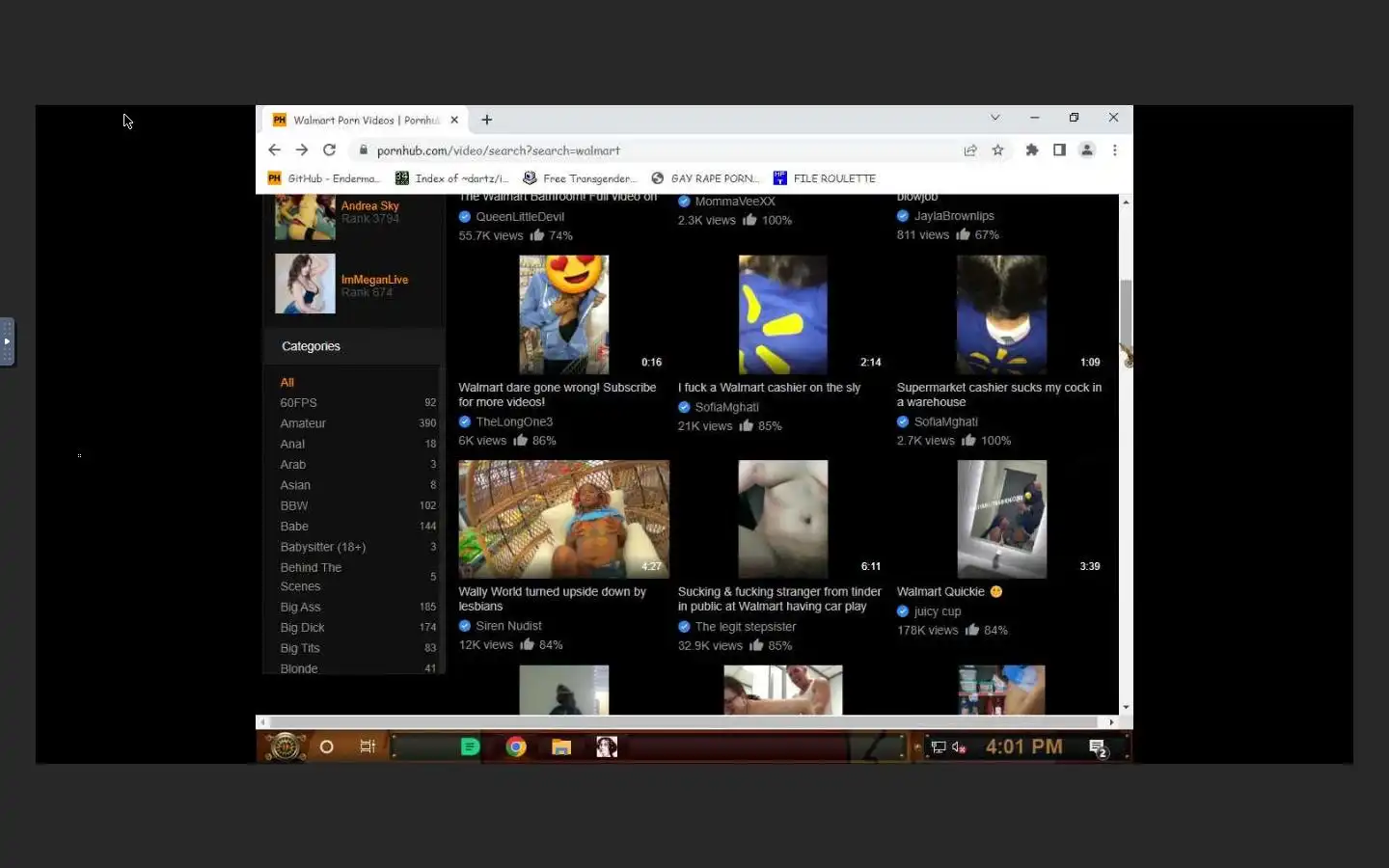Open the Windows Start button
This screenshot has width=1389, height=868.
pos(286,747)
